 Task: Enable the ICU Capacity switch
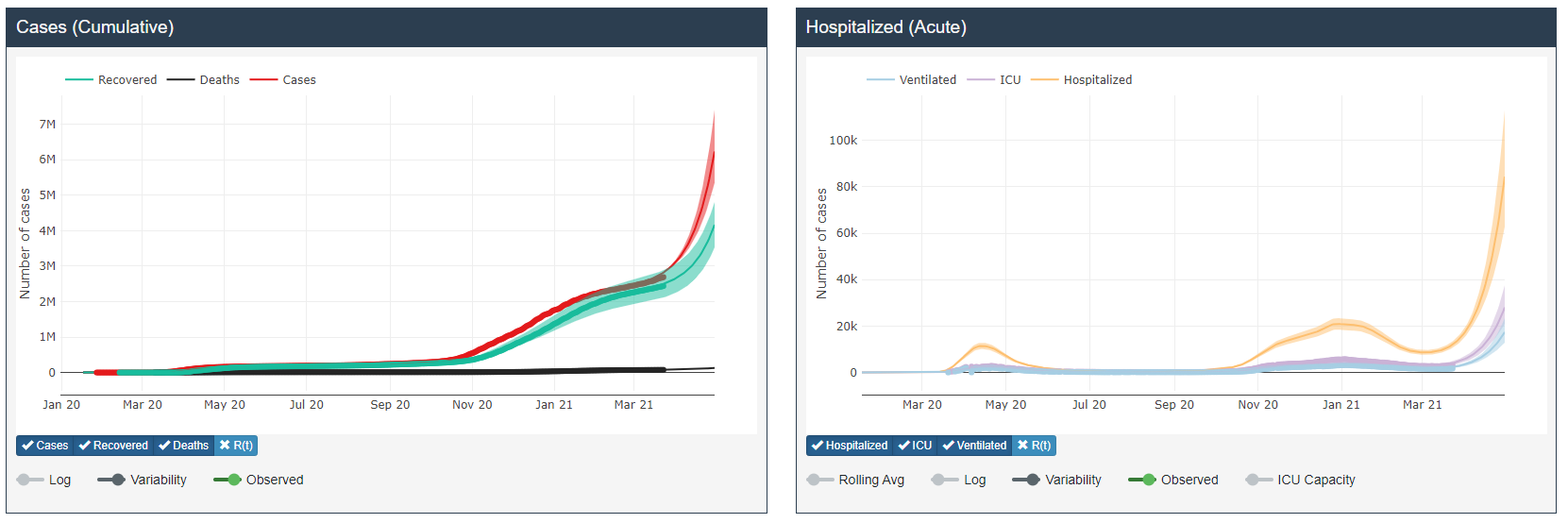tap(1258, 480)
